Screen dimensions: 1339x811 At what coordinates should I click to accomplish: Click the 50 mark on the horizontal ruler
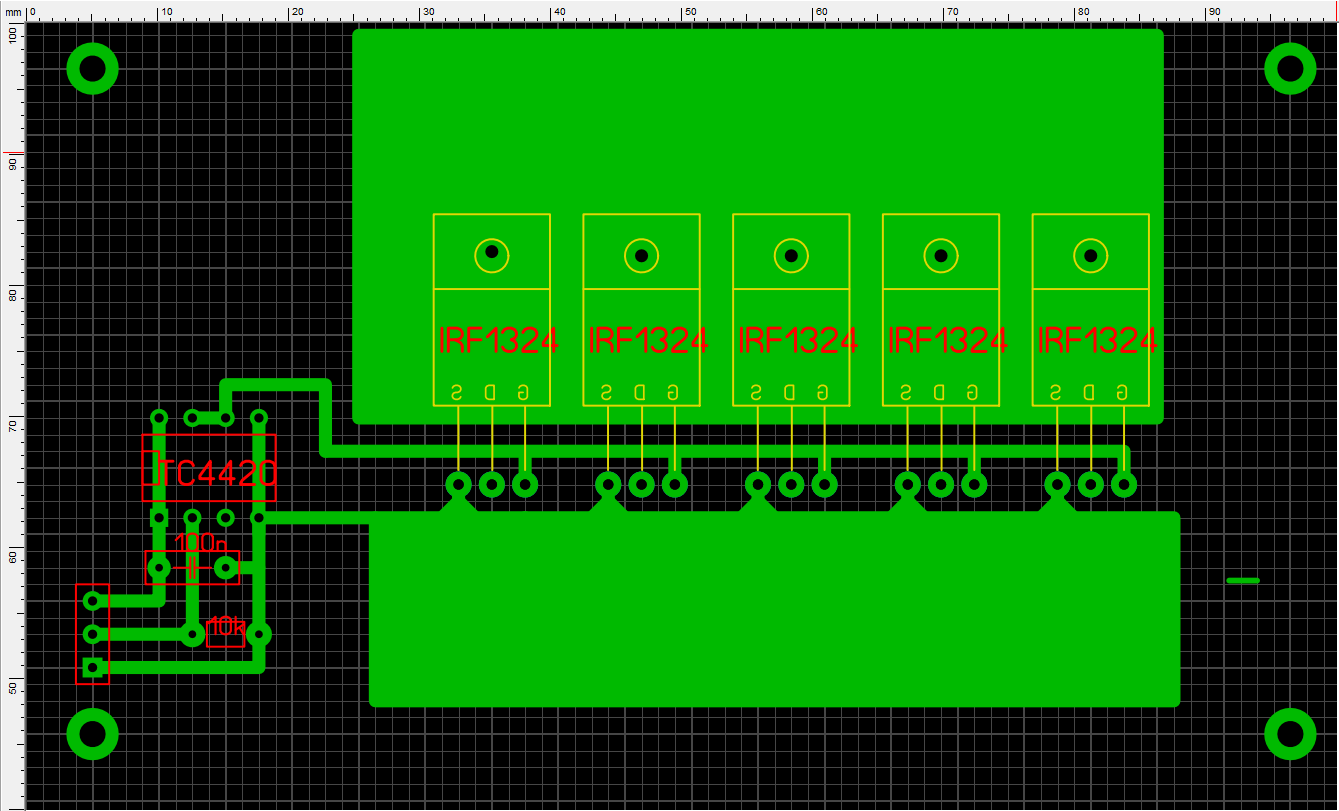coord(689,12)
